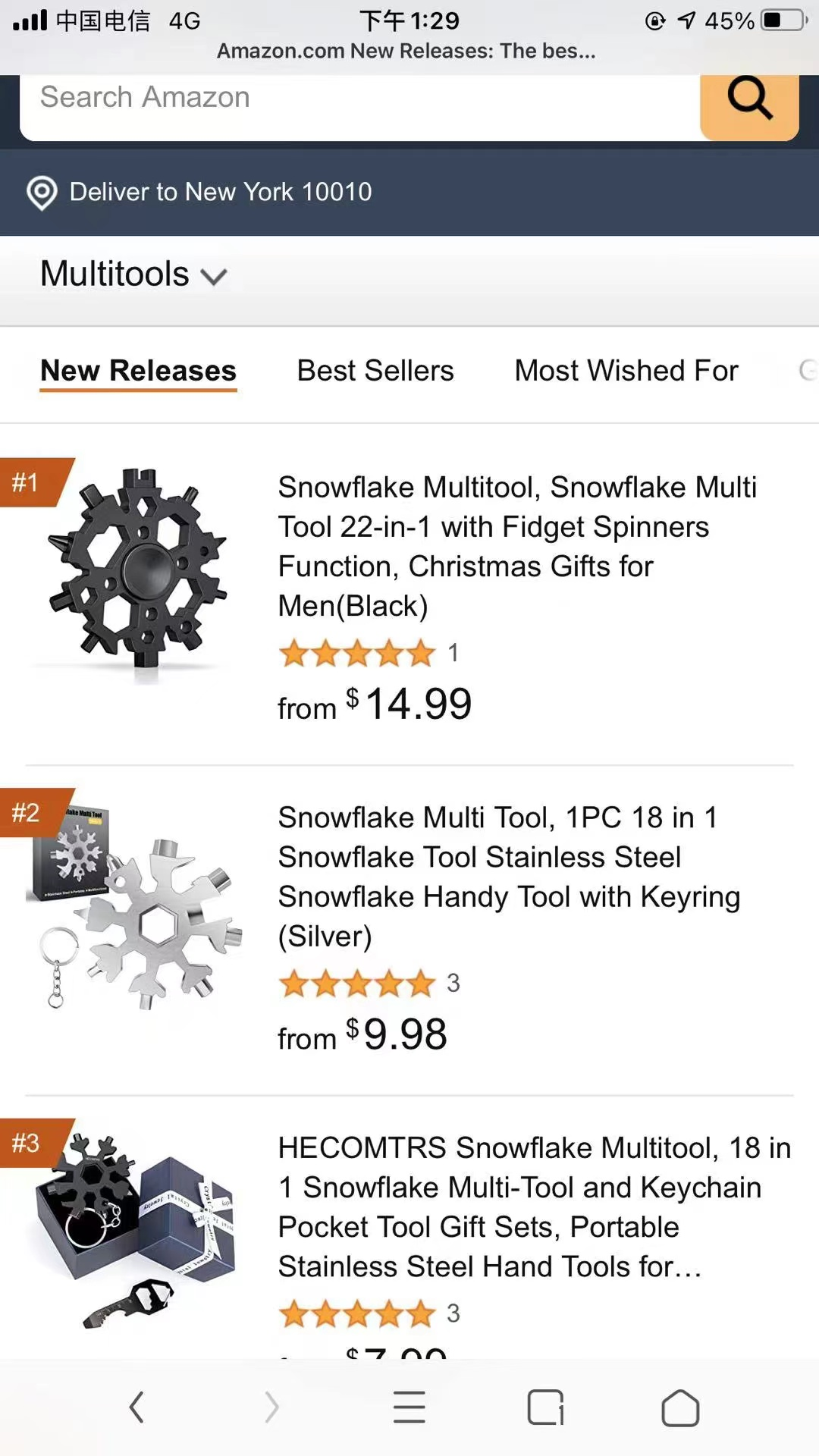The width and height of the screenshot is (819, 1456).
Task: Open the browser hamburger menu
Action: [x=409, y=1407]
